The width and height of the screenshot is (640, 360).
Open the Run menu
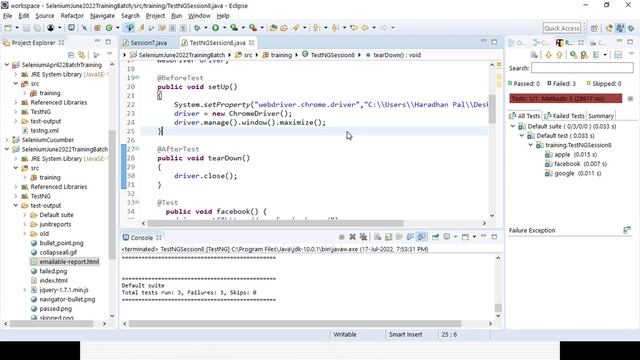[x=176, y=16]
